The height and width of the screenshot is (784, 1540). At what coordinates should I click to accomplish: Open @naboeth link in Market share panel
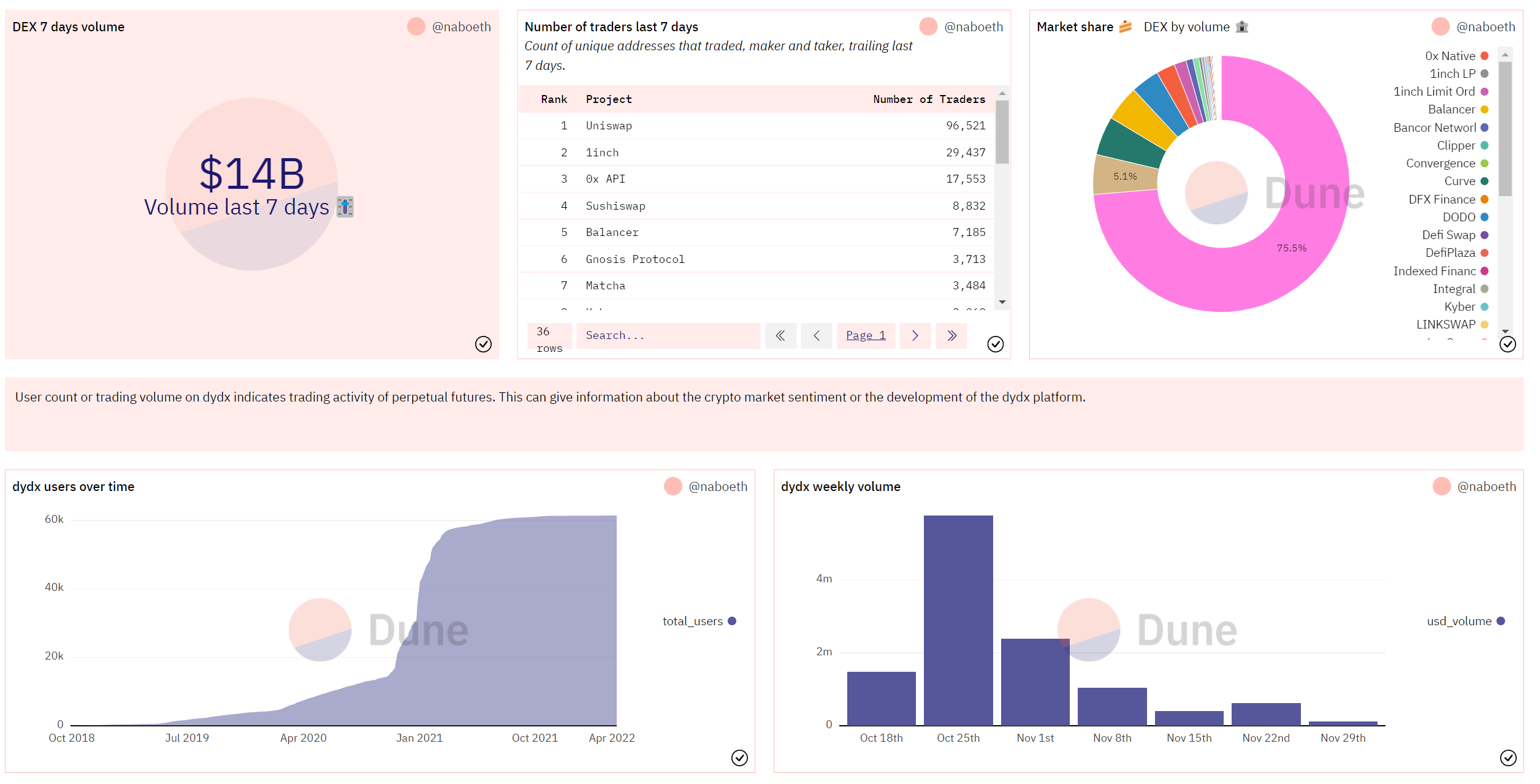tap(1485, 26)
